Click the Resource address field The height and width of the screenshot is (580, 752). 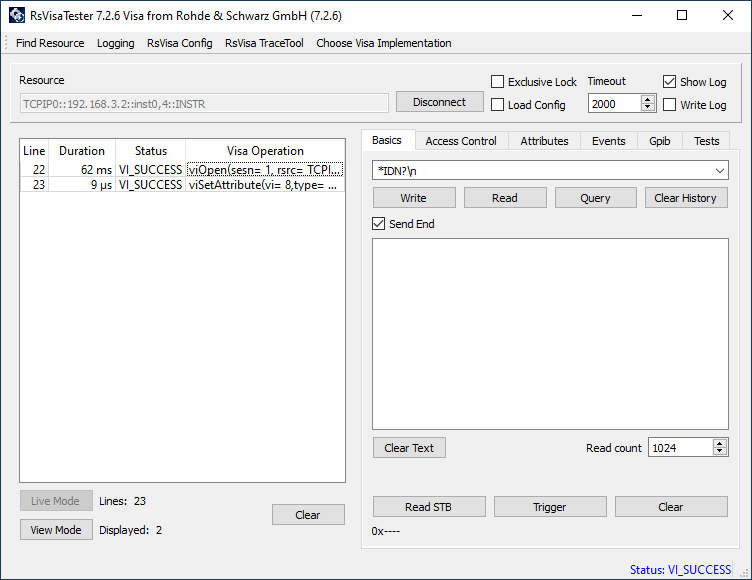click(x=204, y=104)
